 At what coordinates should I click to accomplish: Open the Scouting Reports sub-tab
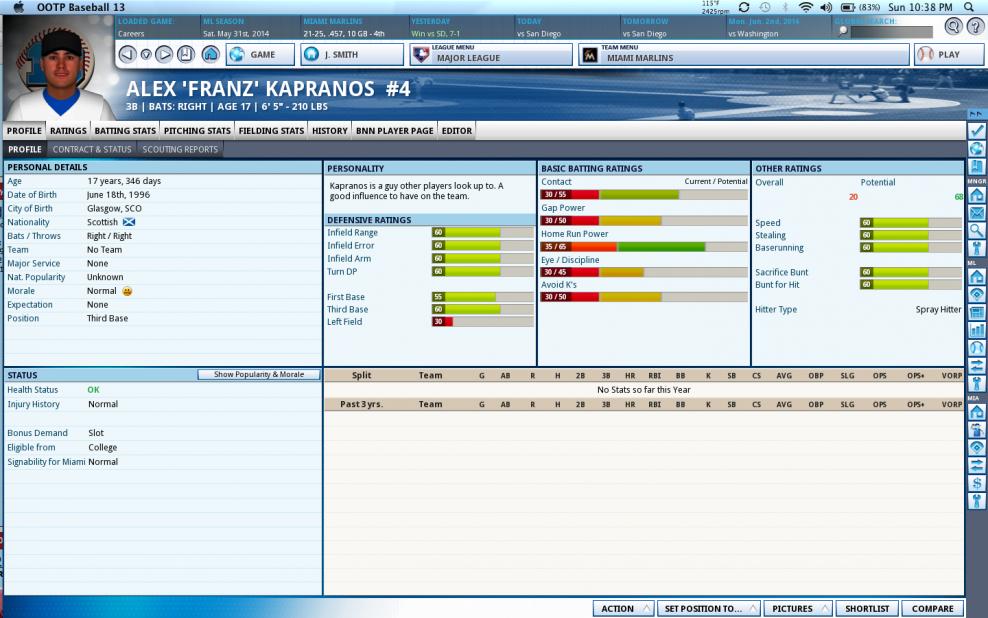179,149
